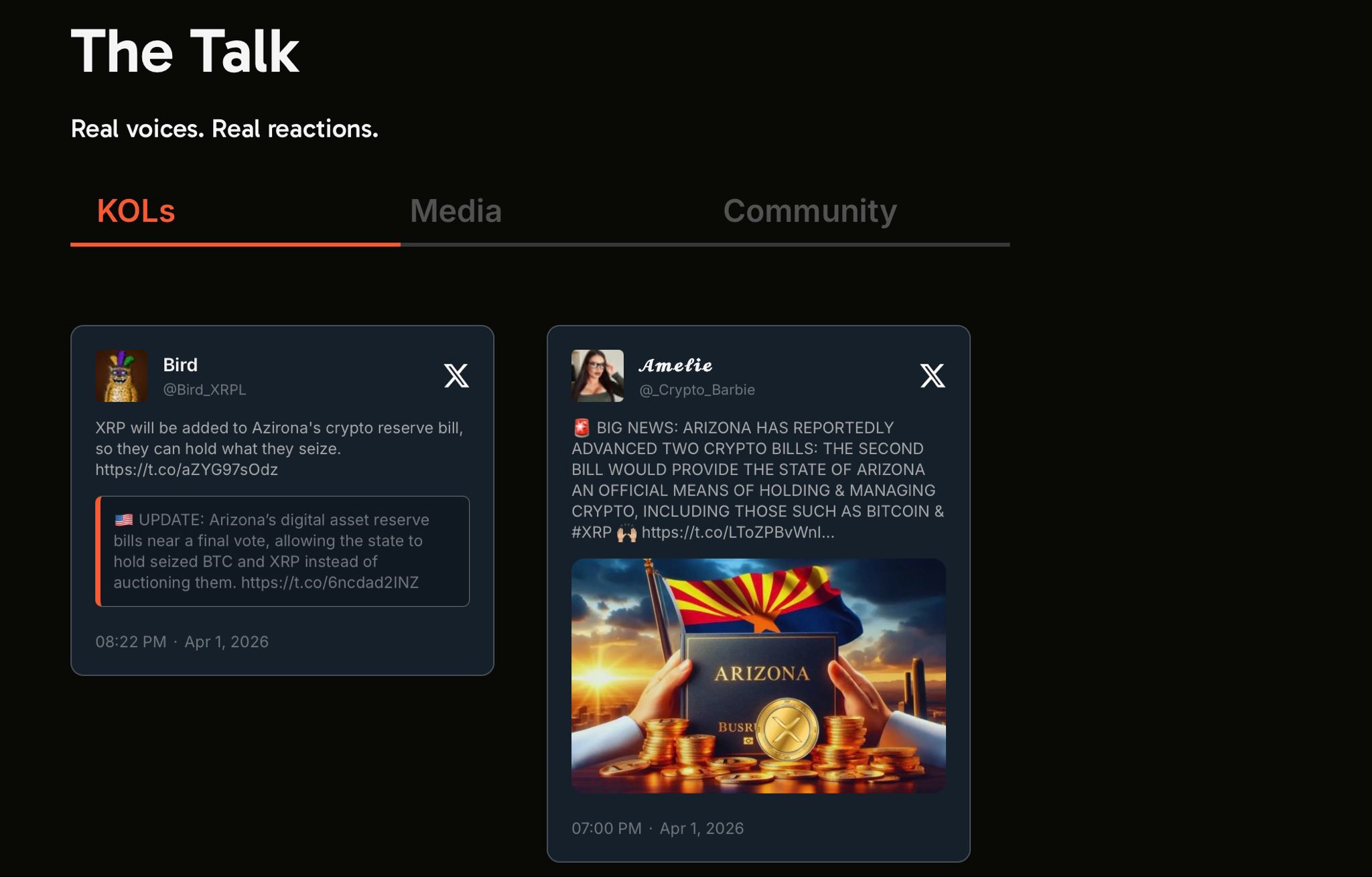Follow the t.co/6ncdad2INZ link in the quote

(x=330, y=582)
